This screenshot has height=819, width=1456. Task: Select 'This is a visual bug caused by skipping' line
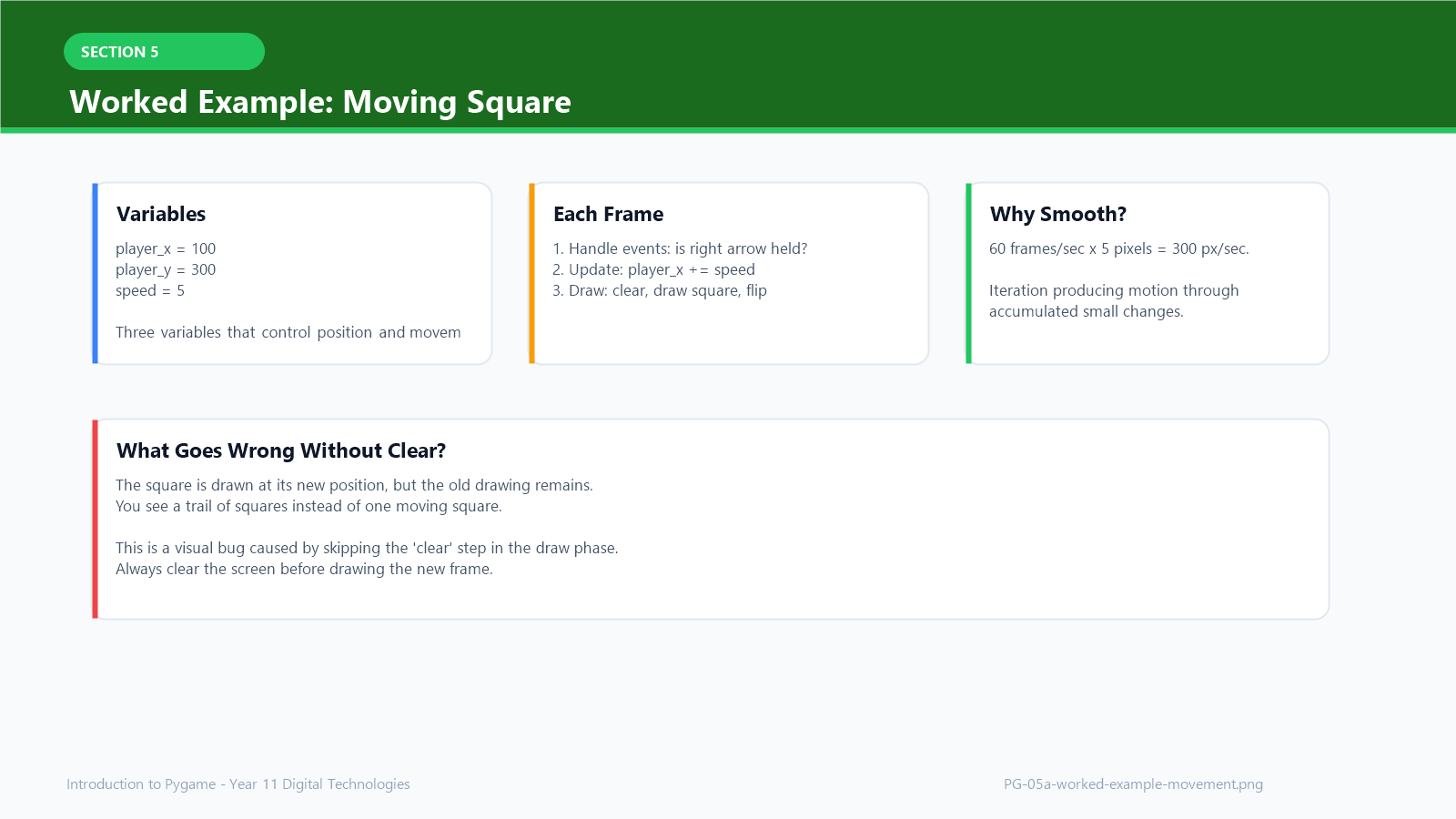coord(367,548)
